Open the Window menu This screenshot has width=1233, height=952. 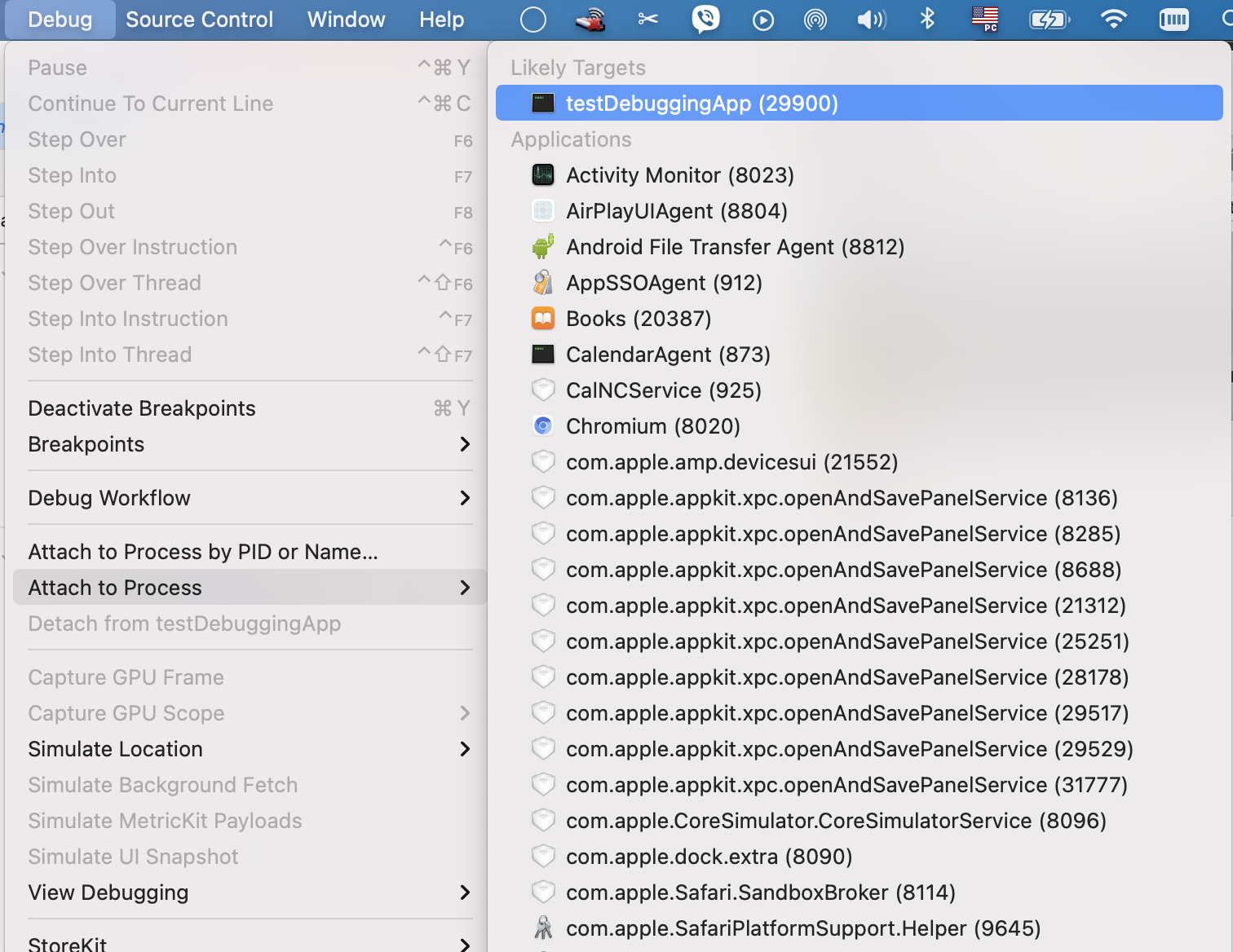(346, 20)
